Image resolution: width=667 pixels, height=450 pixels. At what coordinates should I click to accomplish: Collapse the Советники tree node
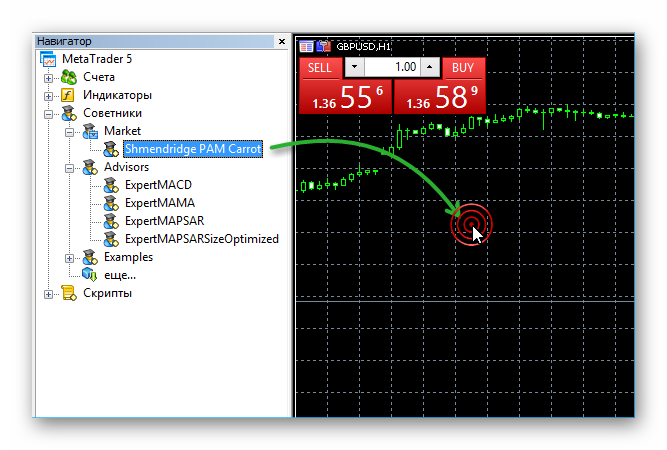tap(48, 114)
